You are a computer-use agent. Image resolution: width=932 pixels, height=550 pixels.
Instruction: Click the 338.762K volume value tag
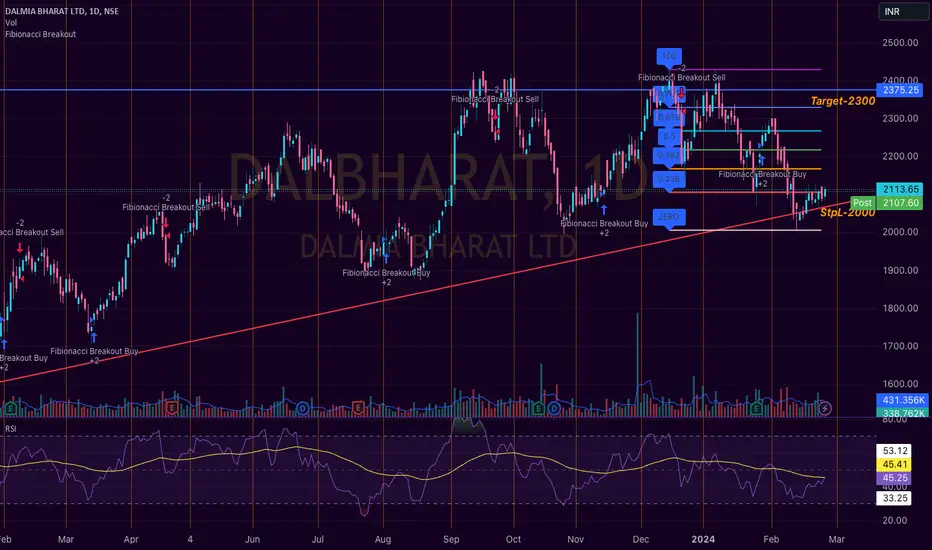(903, 413)
